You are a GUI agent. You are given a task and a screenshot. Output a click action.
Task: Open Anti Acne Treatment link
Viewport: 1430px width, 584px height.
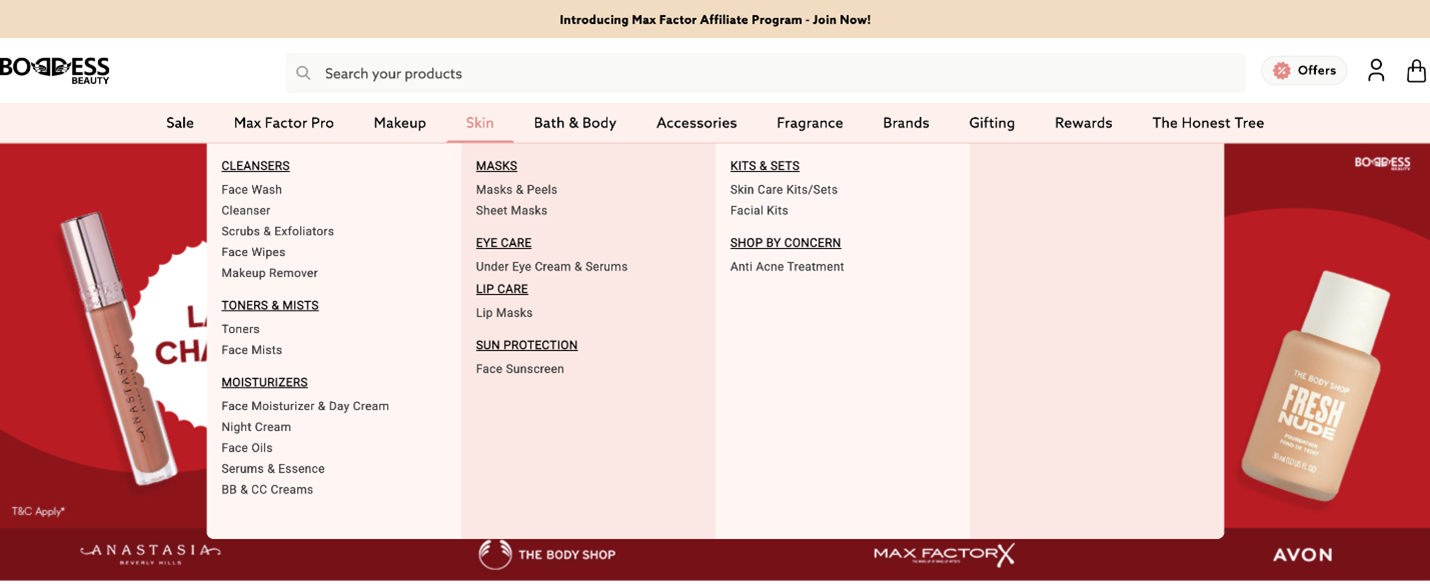(786, 267)
